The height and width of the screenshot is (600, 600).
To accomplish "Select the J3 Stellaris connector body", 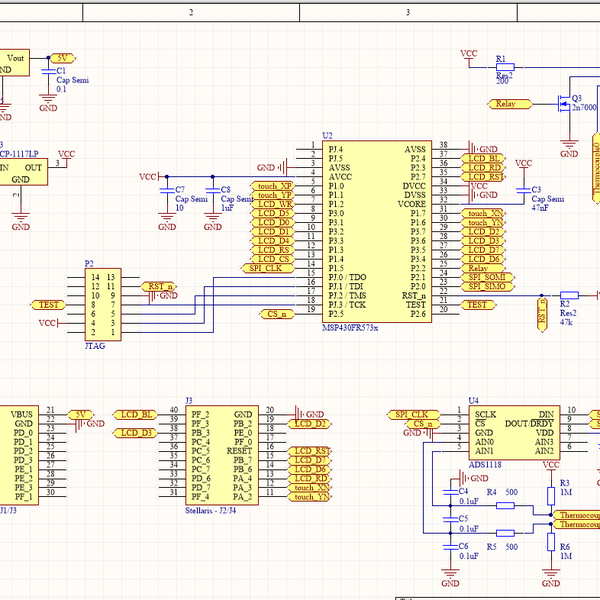I will coord(222,455).
